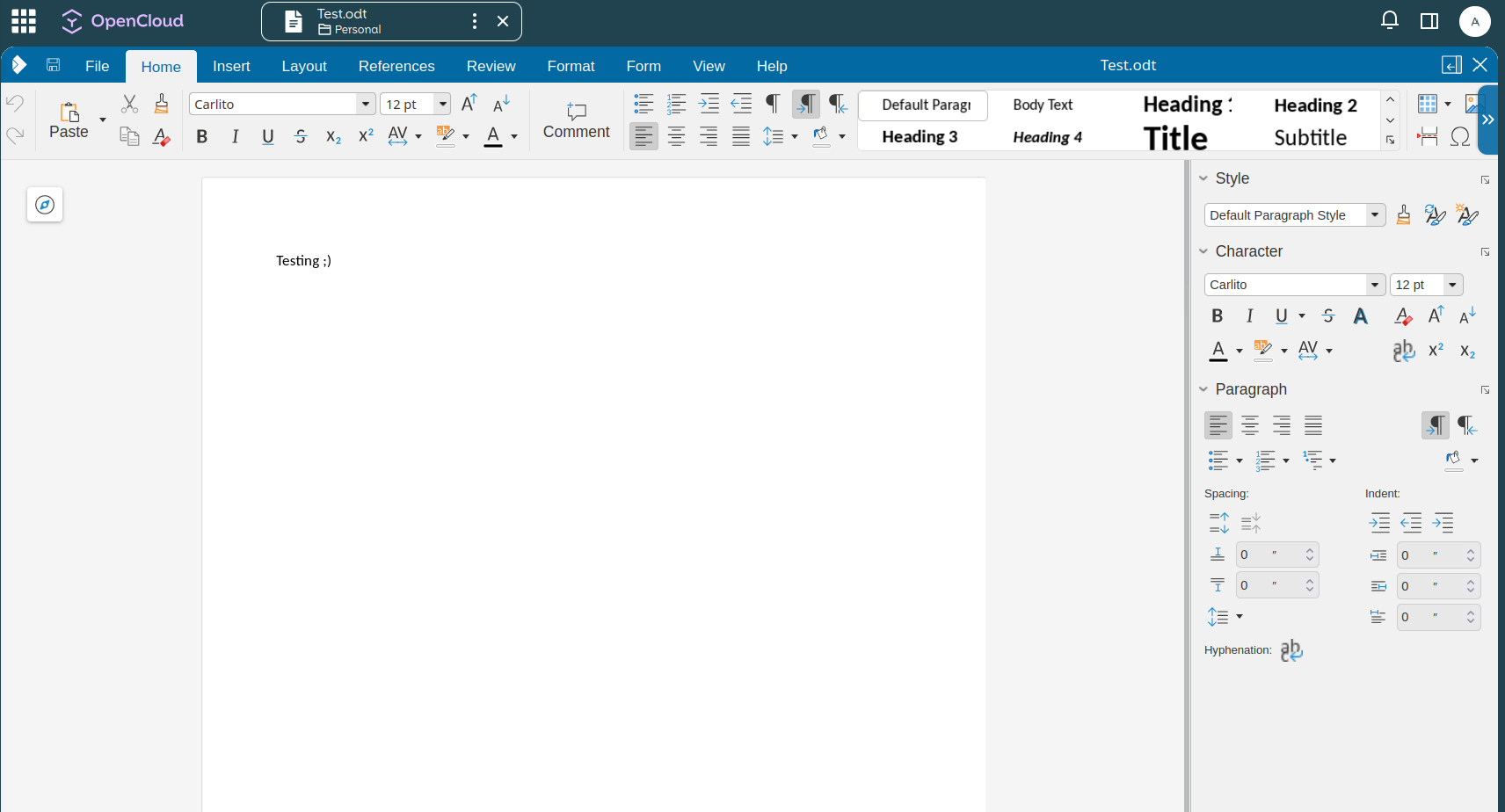Decrease font size in ribbon
The height and width of the screenshot is (812, 1505).
501,104
